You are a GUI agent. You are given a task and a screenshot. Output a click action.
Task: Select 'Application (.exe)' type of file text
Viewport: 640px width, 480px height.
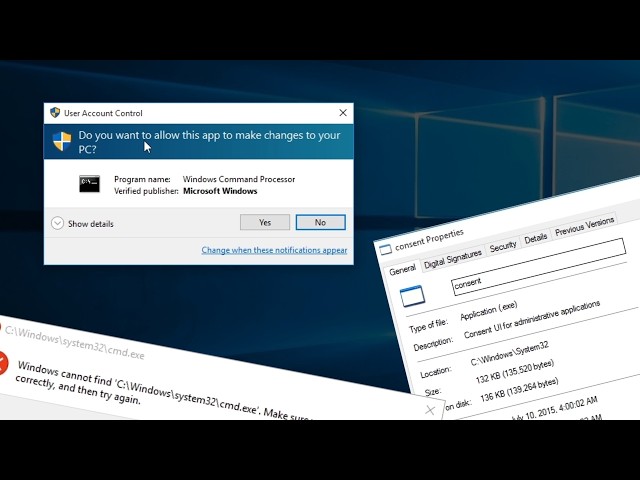coord(489,311)
